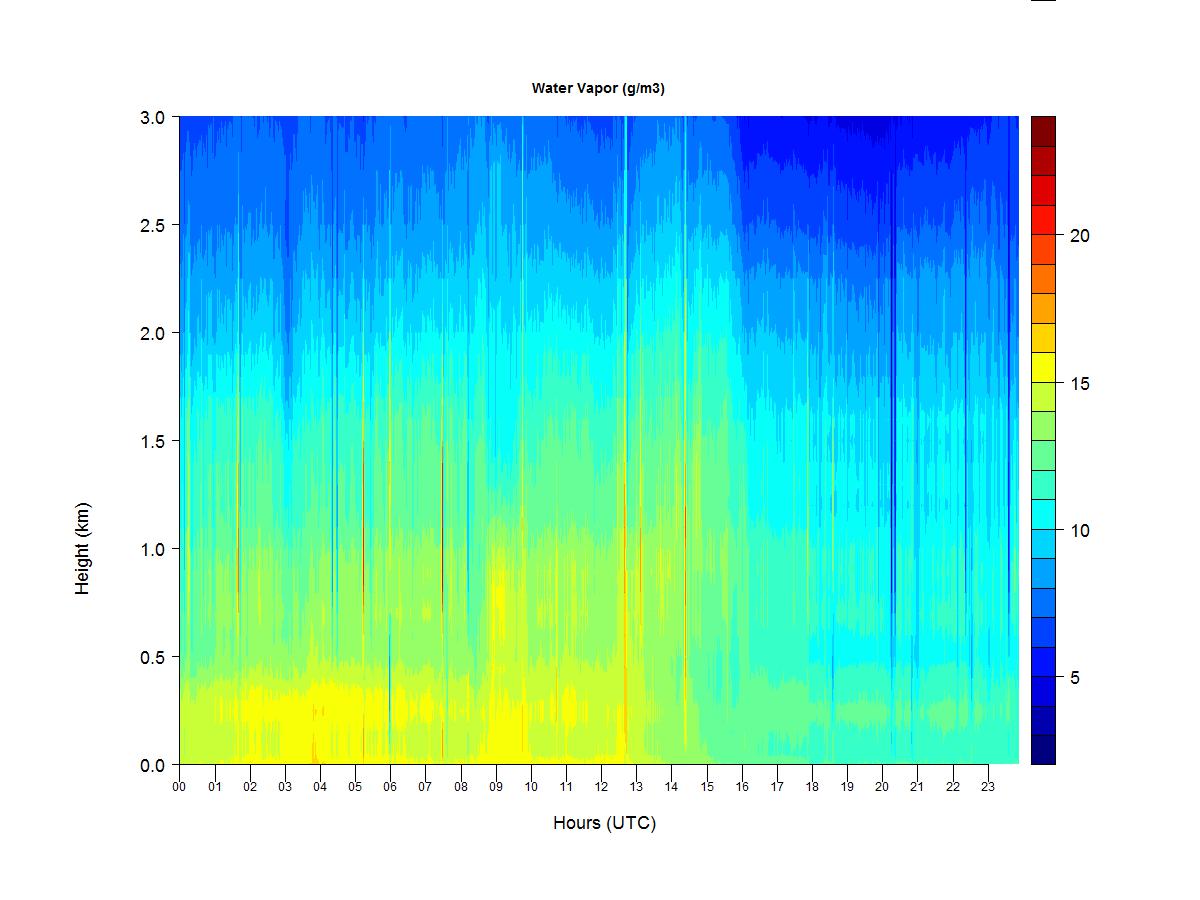The height and width of the screenshot is (900, 1200).
Task: Click the "14" hour tick label
Action: point(672,787)
